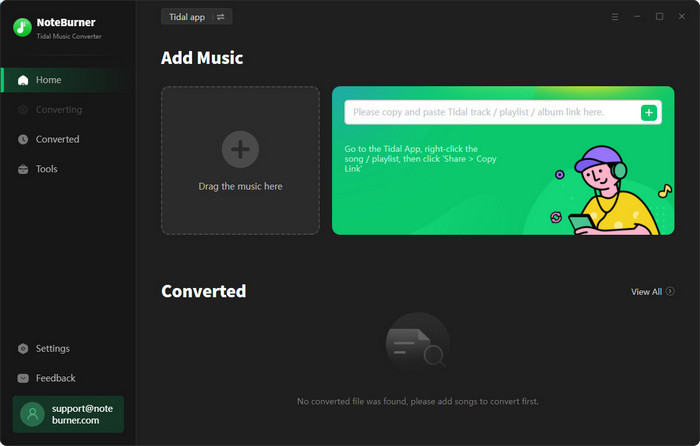This screenshot has width=700, height=446.
Task: Click the 'Converted' section heading
Action: (x=204, y=291)
